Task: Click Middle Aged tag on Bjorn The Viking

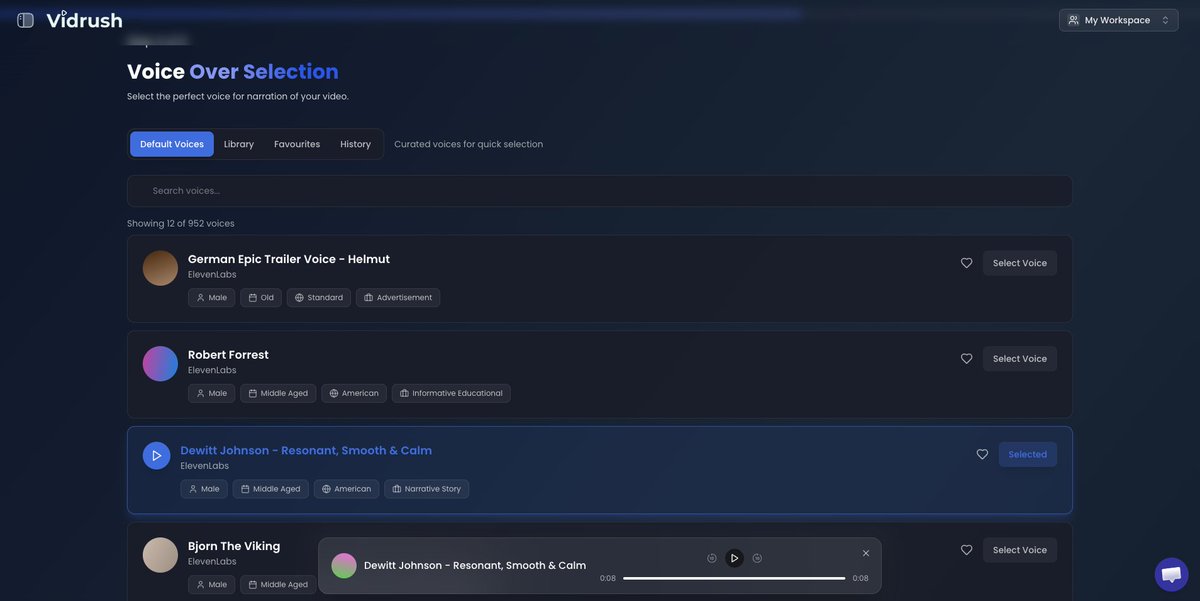Action: [x=278, y=585]
